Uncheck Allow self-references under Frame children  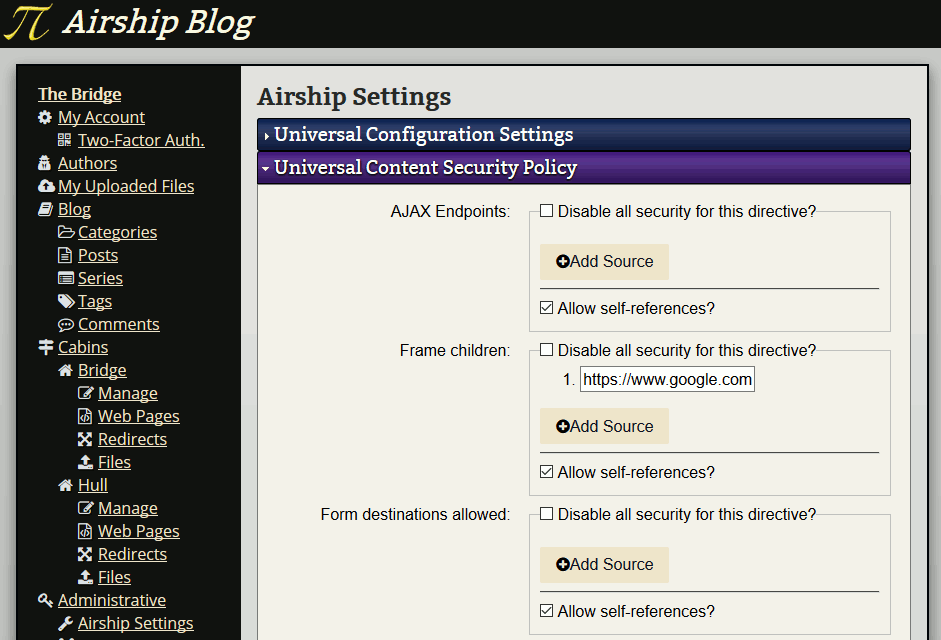(x=546, y=472)
